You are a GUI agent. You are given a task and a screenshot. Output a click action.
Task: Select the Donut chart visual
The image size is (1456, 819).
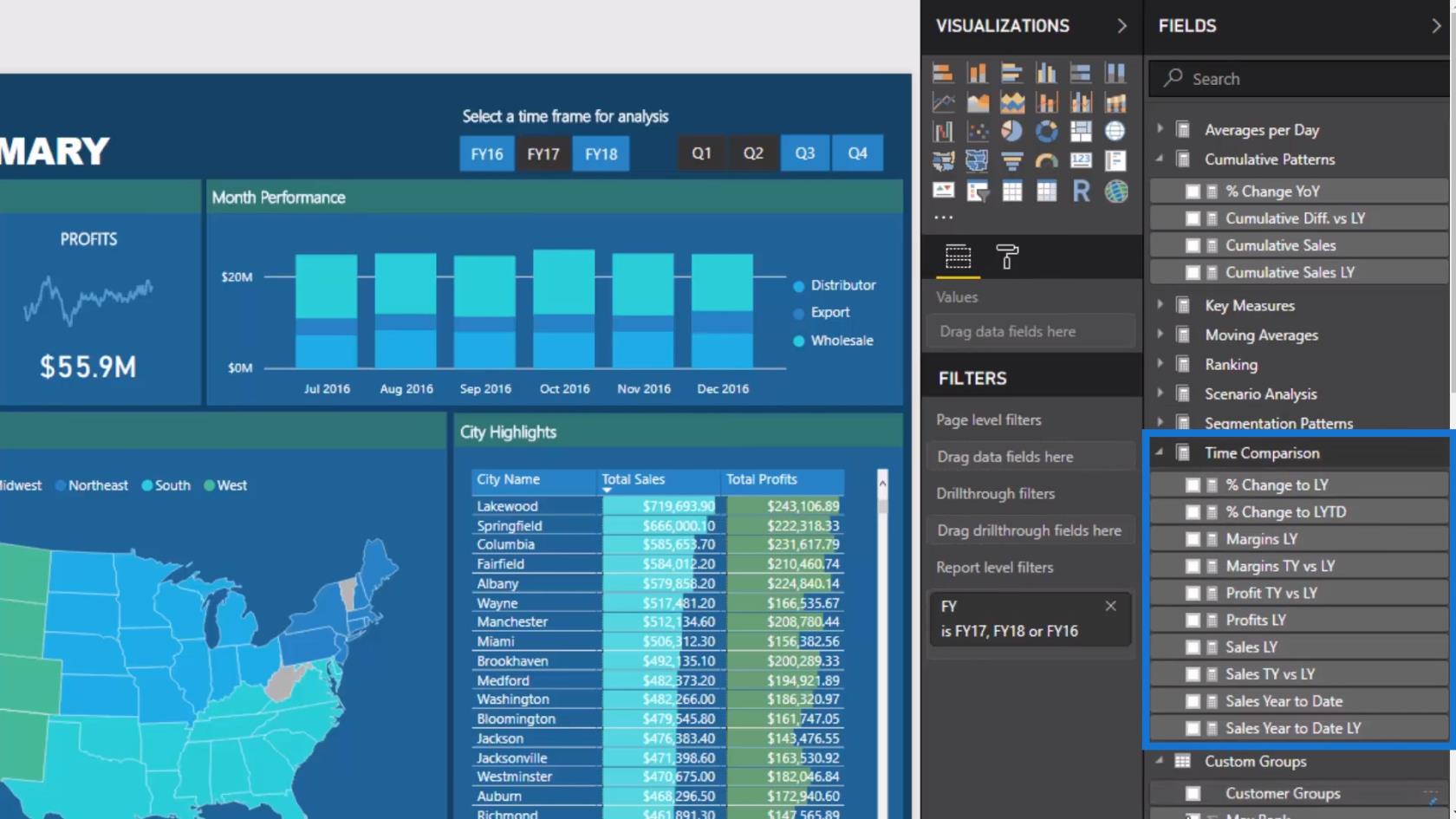tap(1046, 131)
